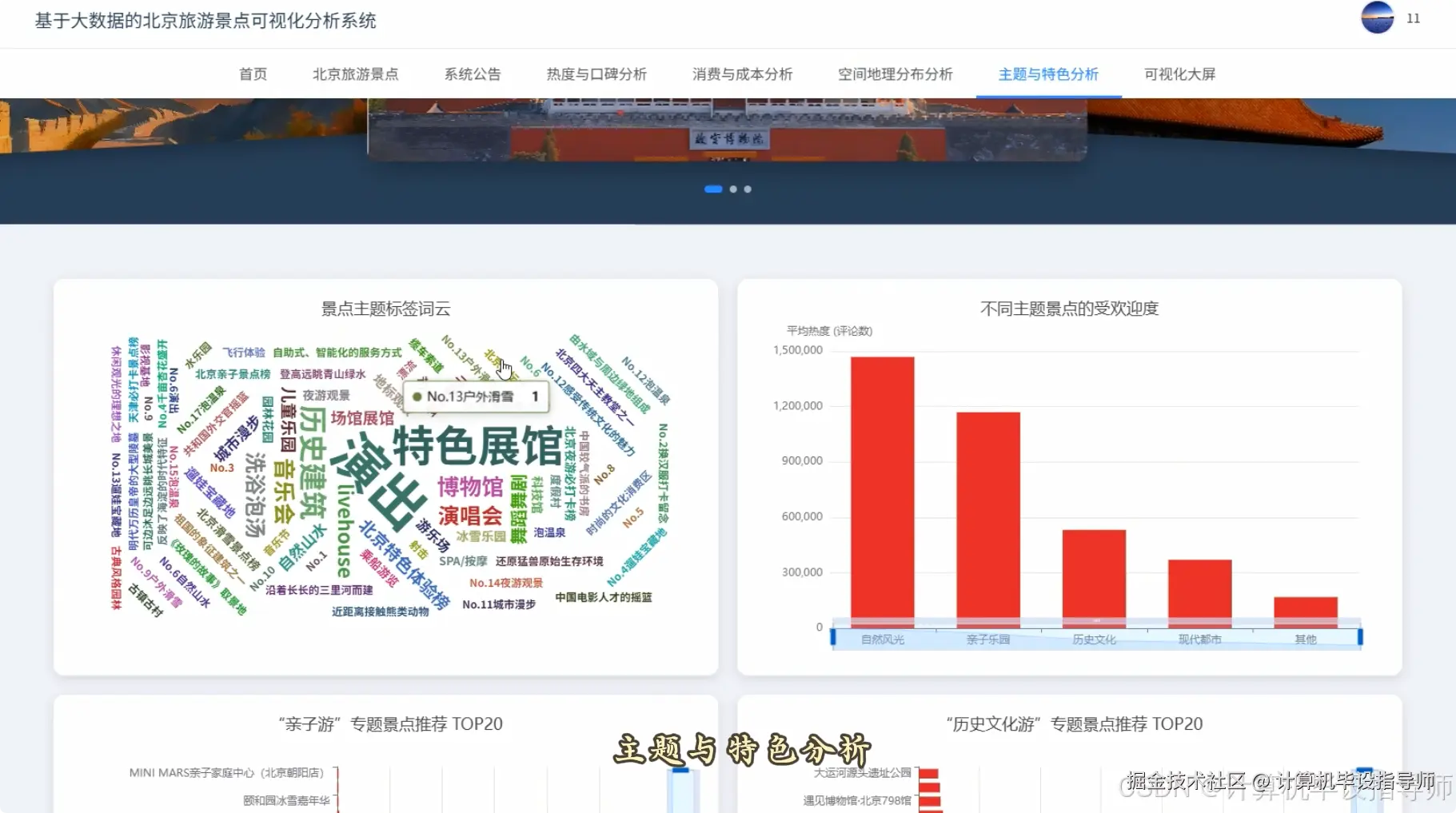Select 空间地理分布分析 from the navigation
The height and width of the screenshot is (813, 1456).
[x=894, y=74]
